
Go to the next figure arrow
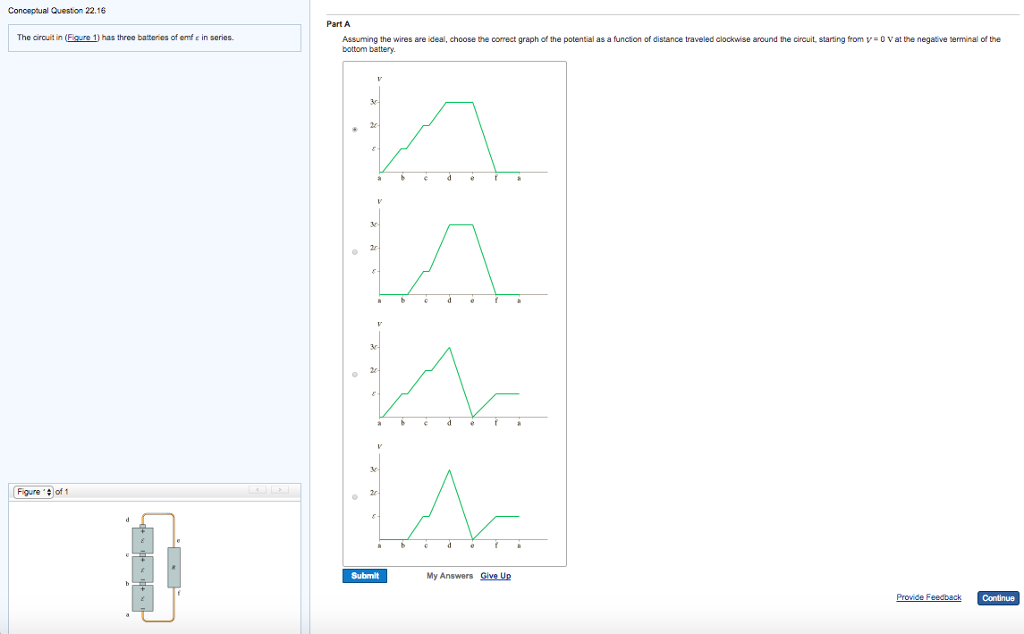[281, 491]
